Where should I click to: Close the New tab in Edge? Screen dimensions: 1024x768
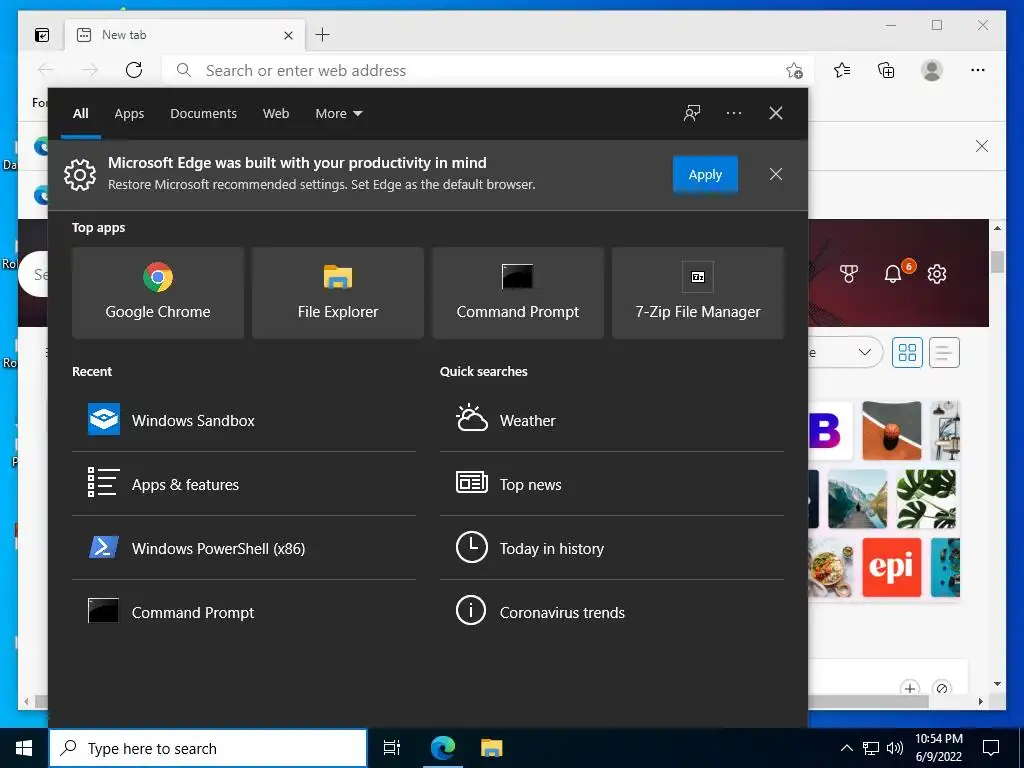288,35
